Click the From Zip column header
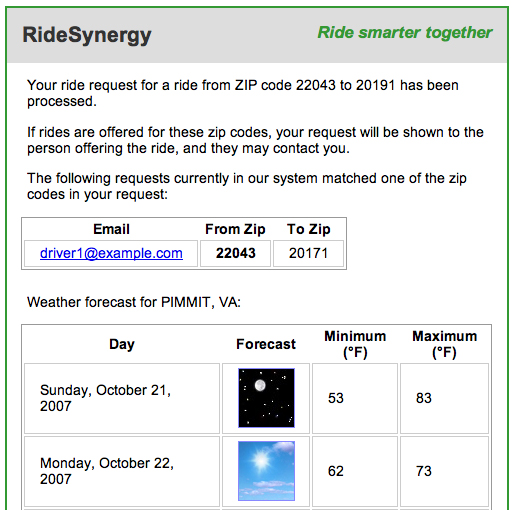 [235, 229]
